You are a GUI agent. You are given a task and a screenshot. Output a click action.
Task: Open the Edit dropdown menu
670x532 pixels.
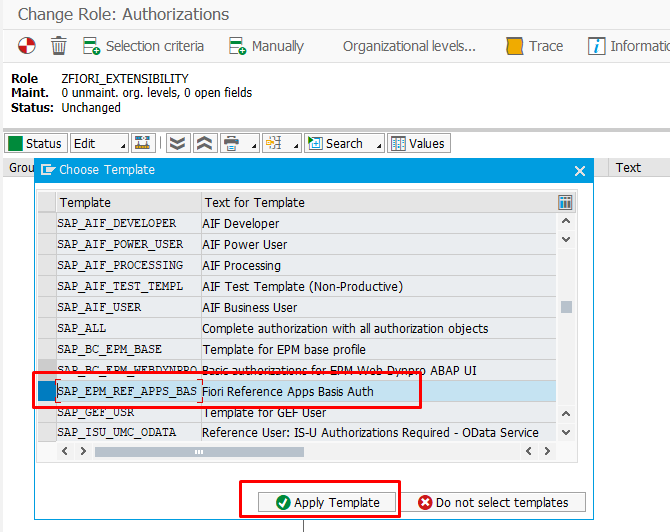pyautogui.click(x=99, y=143)
